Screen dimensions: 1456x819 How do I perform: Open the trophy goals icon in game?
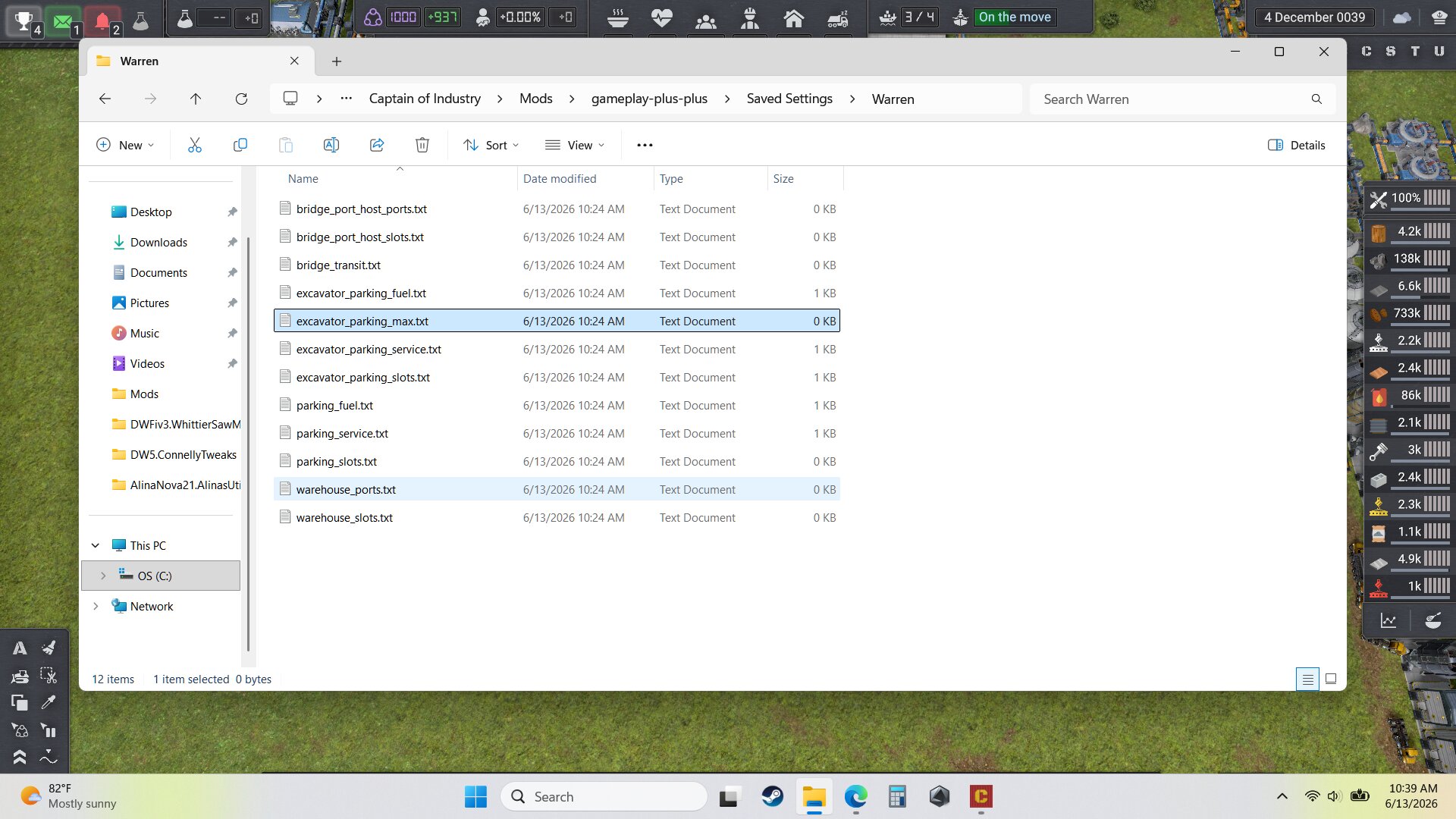coord(24,20)
